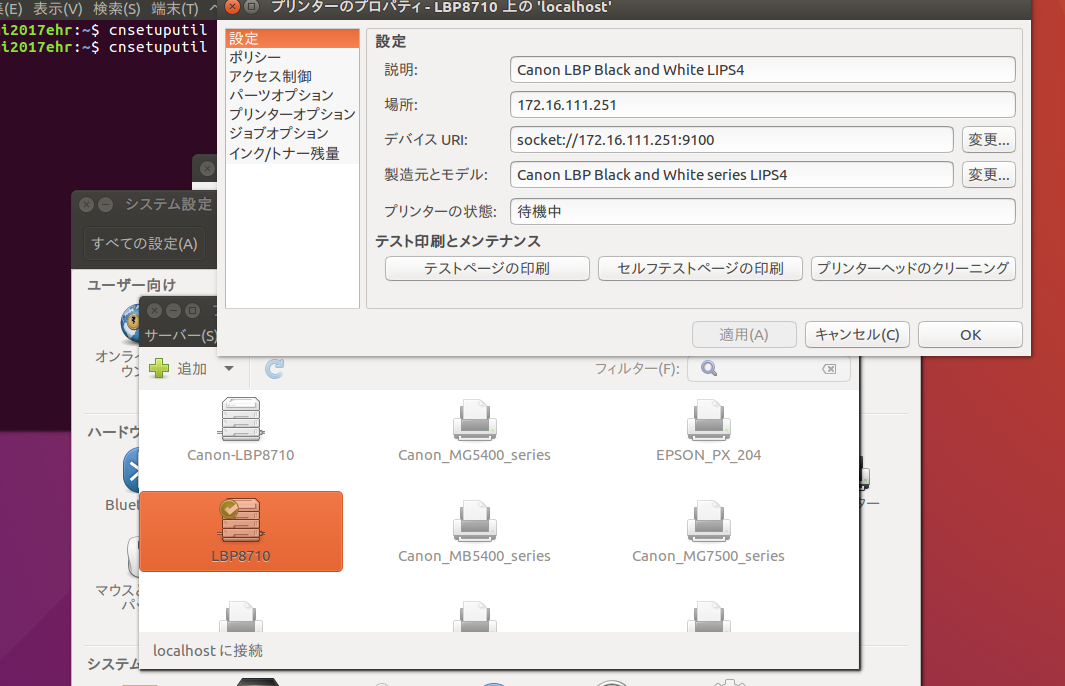This screenshot has width=1065, height=686.
Task: Click 変更 button next to make and model
Action: coord(988,175)
